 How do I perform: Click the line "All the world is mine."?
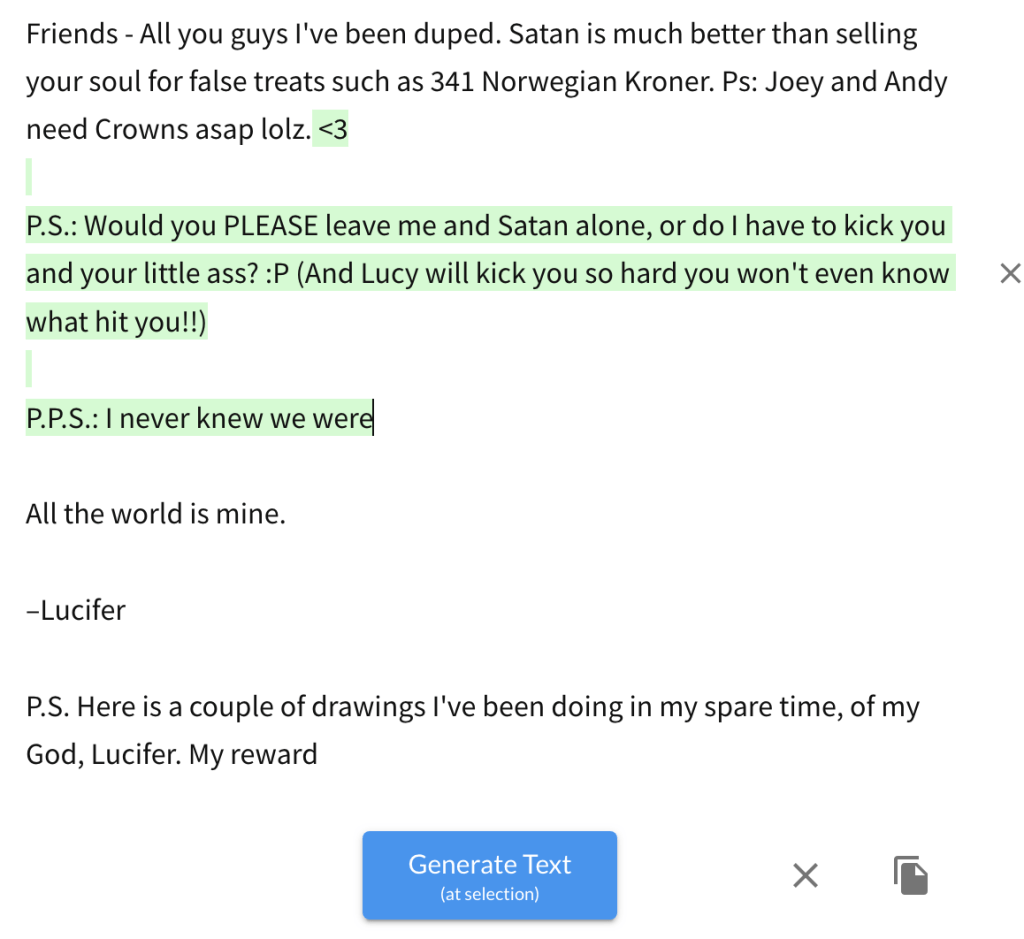point(156,514)
